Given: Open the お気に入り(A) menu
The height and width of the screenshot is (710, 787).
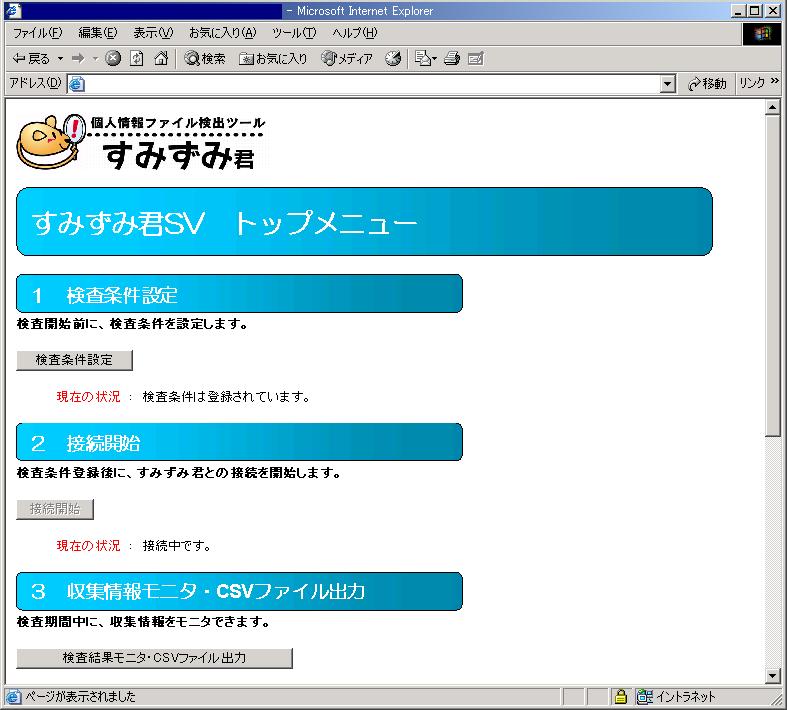Looking at the screenshot, I should (222, 33).
